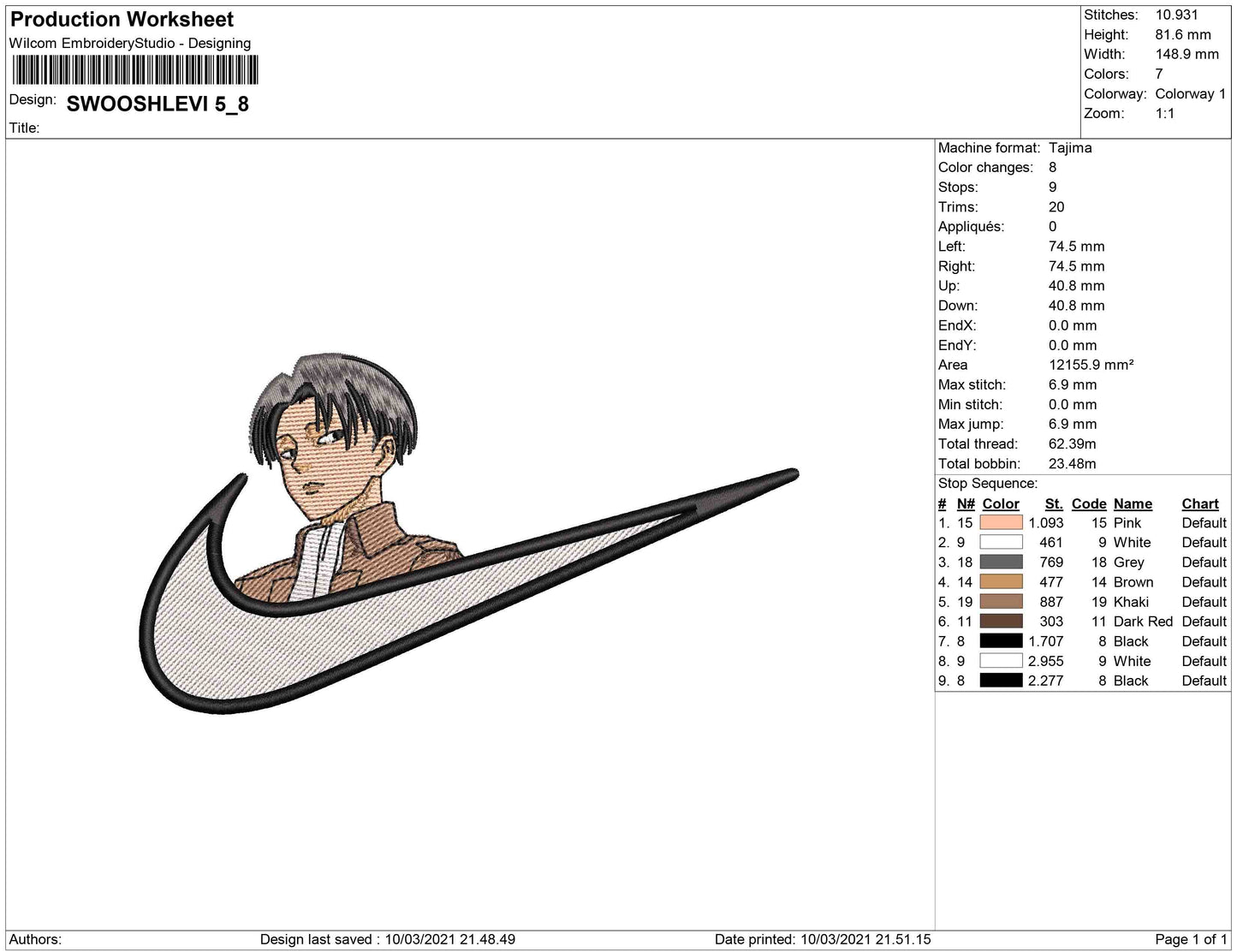
Task: Click the Color changes value '8'
Action: [x=1053, y=168]
